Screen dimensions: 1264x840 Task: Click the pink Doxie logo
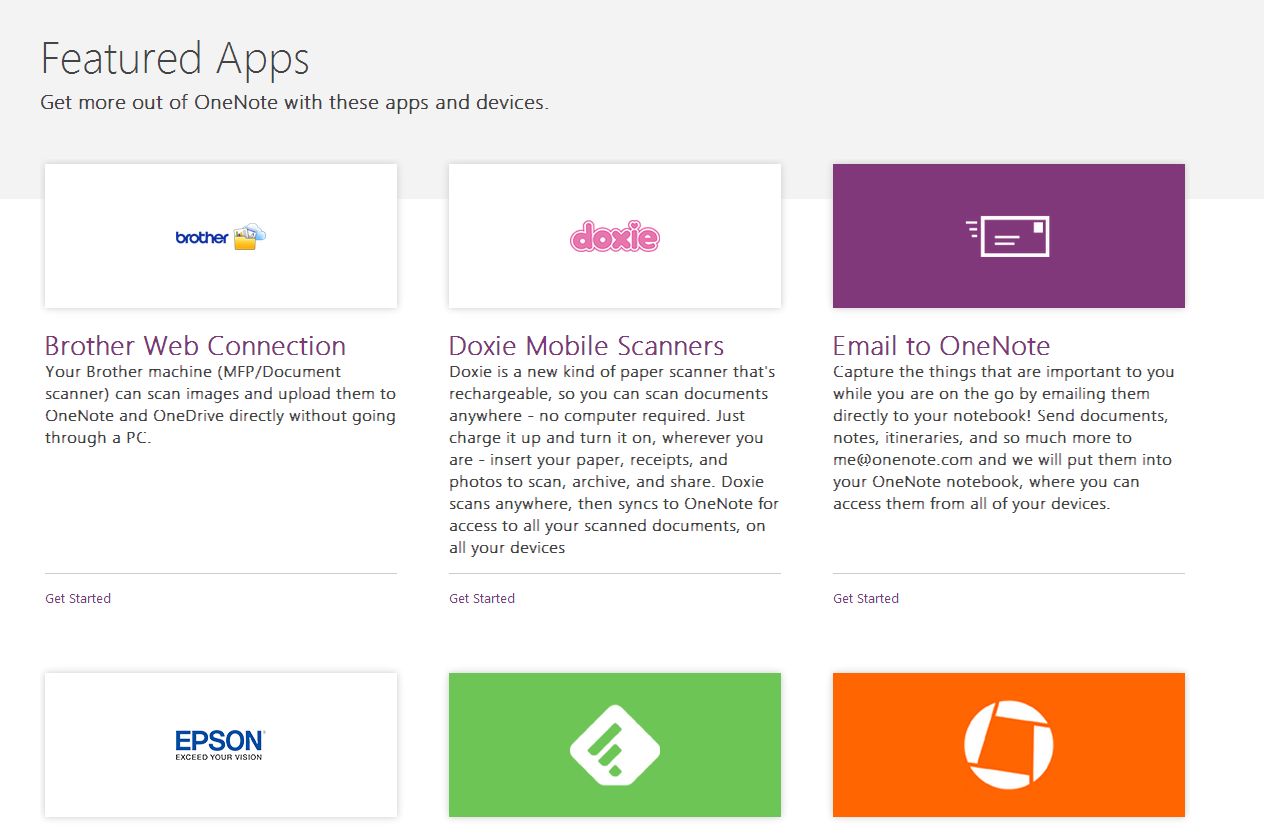[x=615, y=237]
